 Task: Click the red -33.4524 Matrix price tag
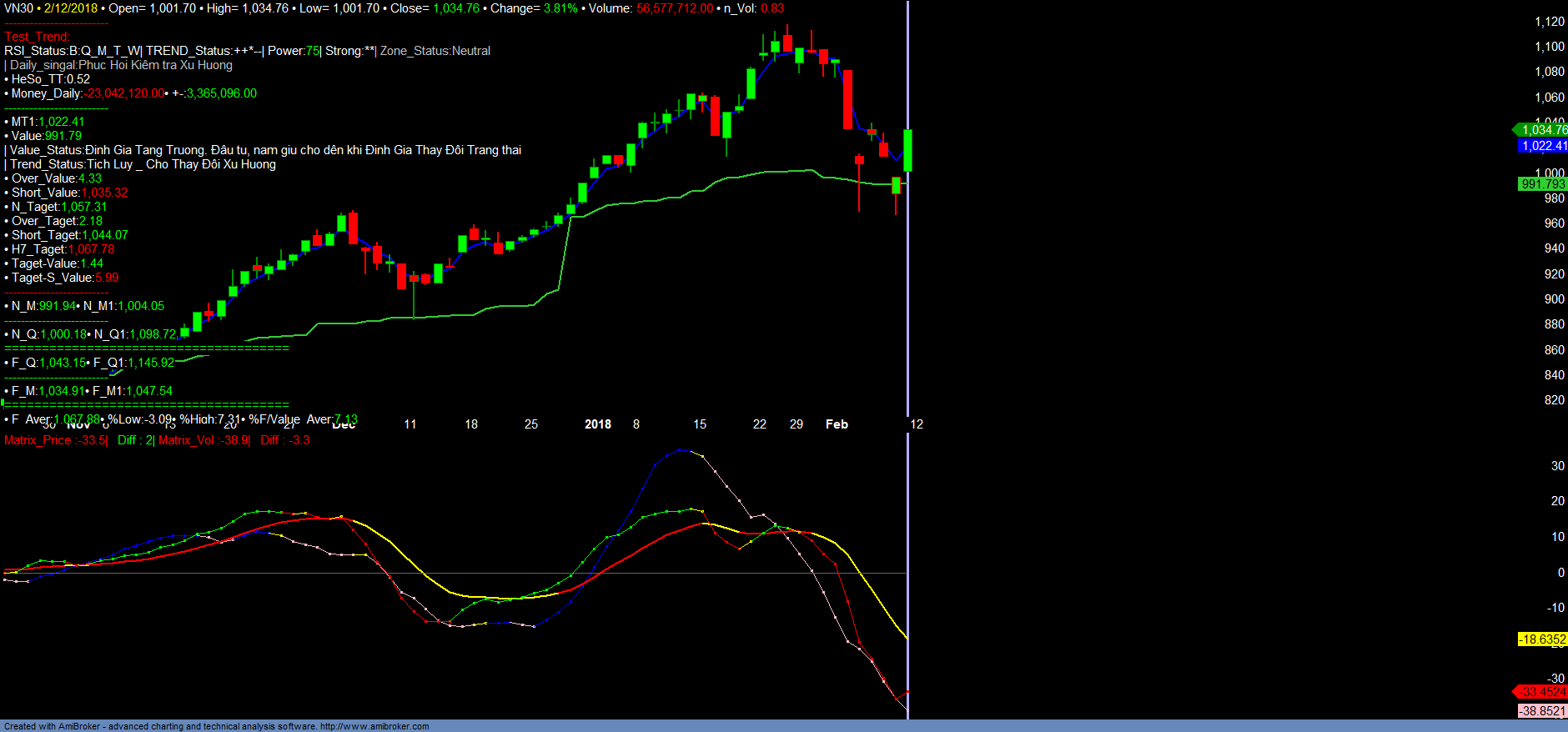1542,692
